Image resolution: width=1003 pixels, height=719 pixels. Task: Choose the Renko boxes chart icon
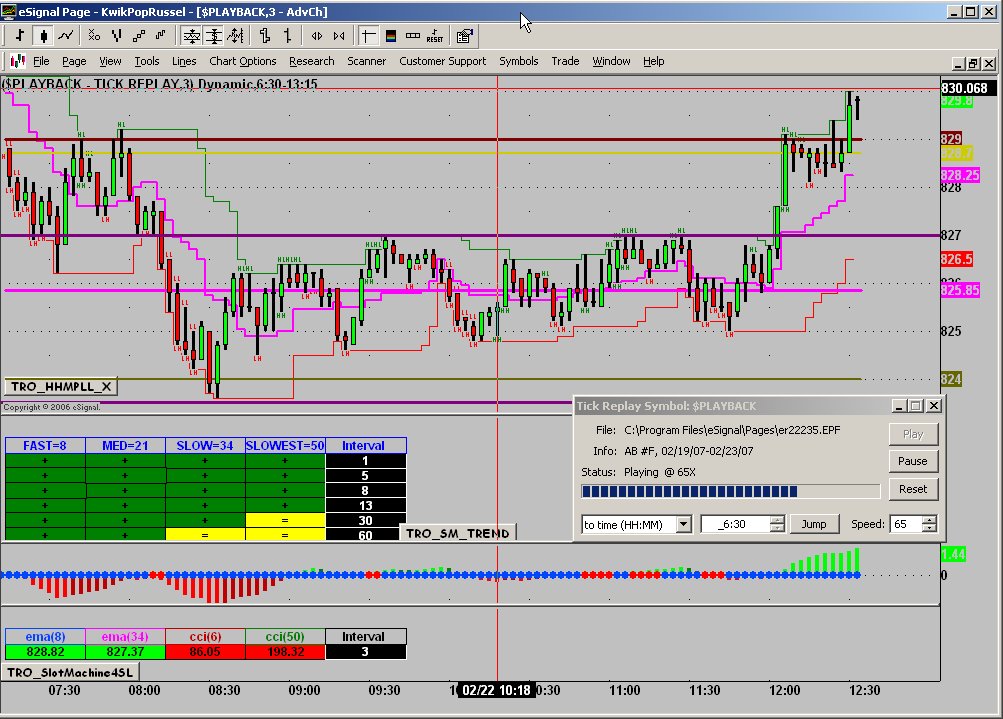(x=139, y=36)
